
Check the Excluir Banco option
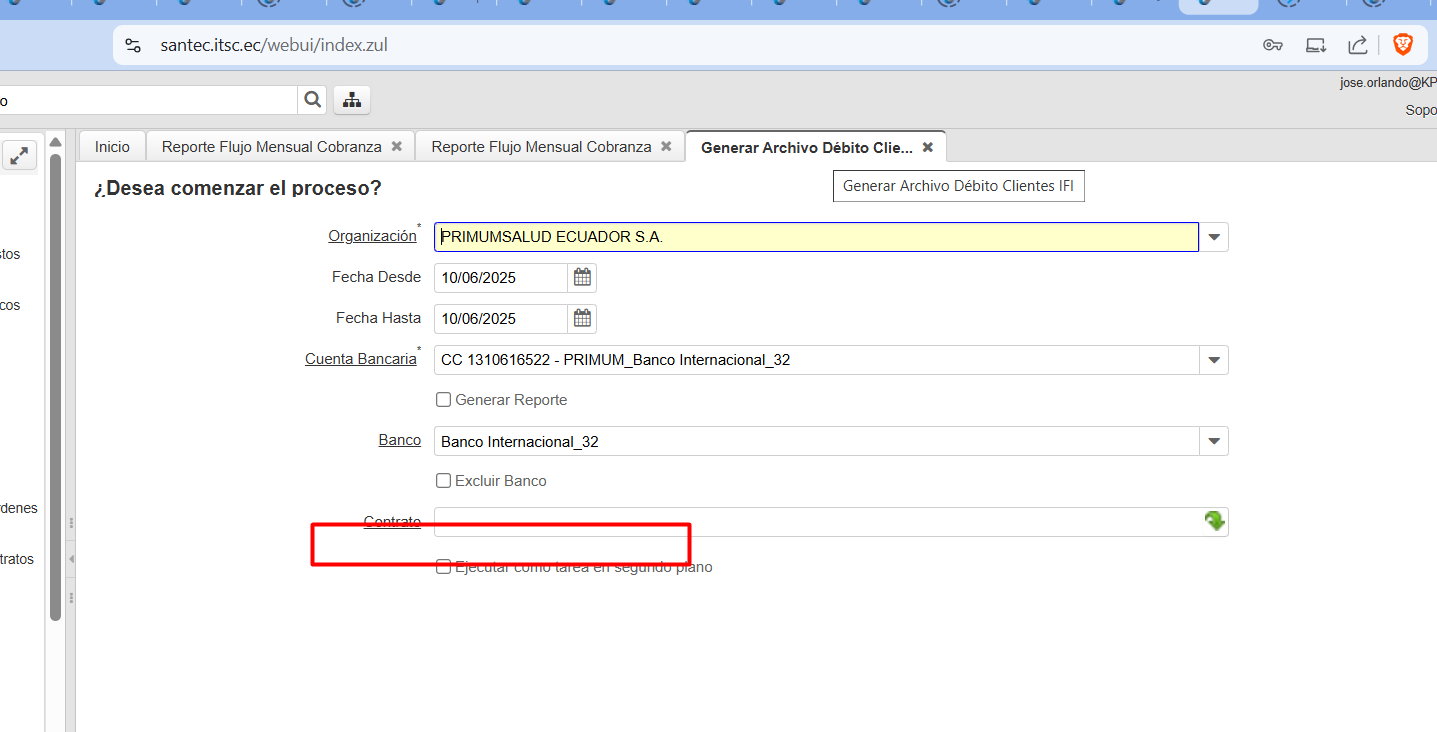444,481
